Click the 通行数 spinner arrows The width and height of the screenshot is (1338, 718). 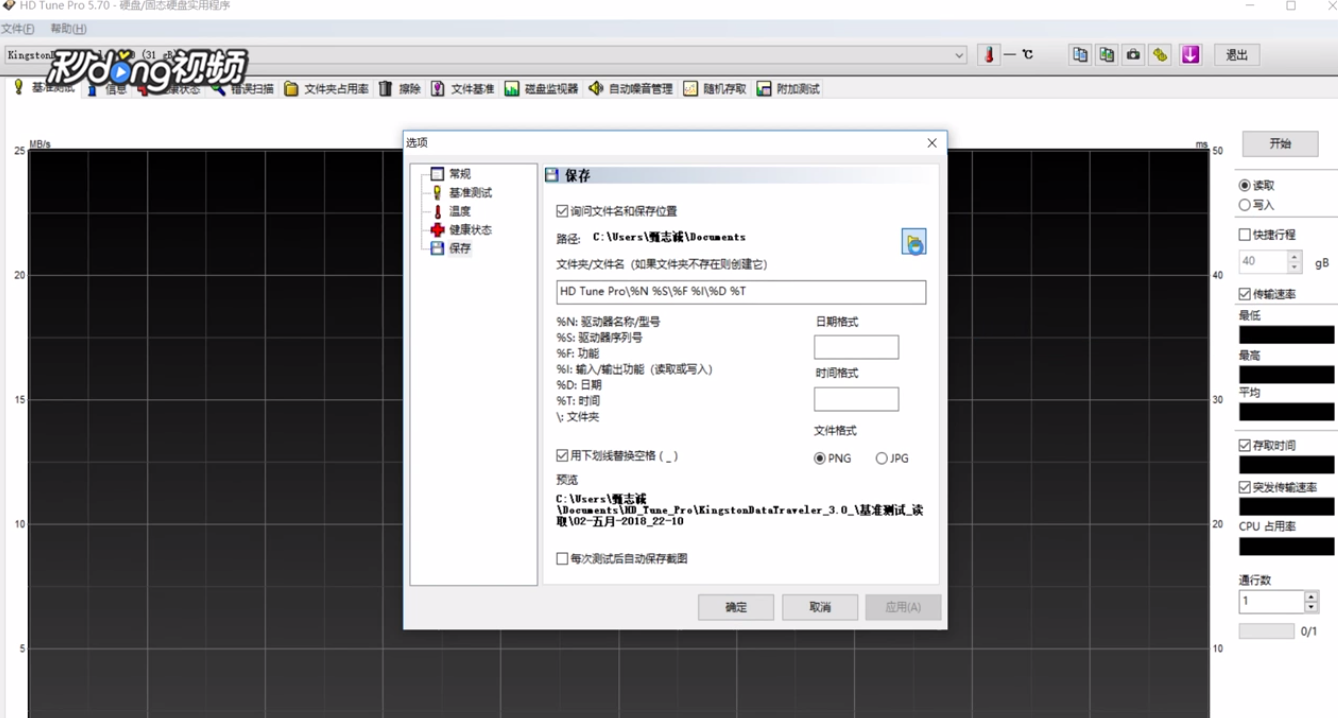(x=1311, y=602)
